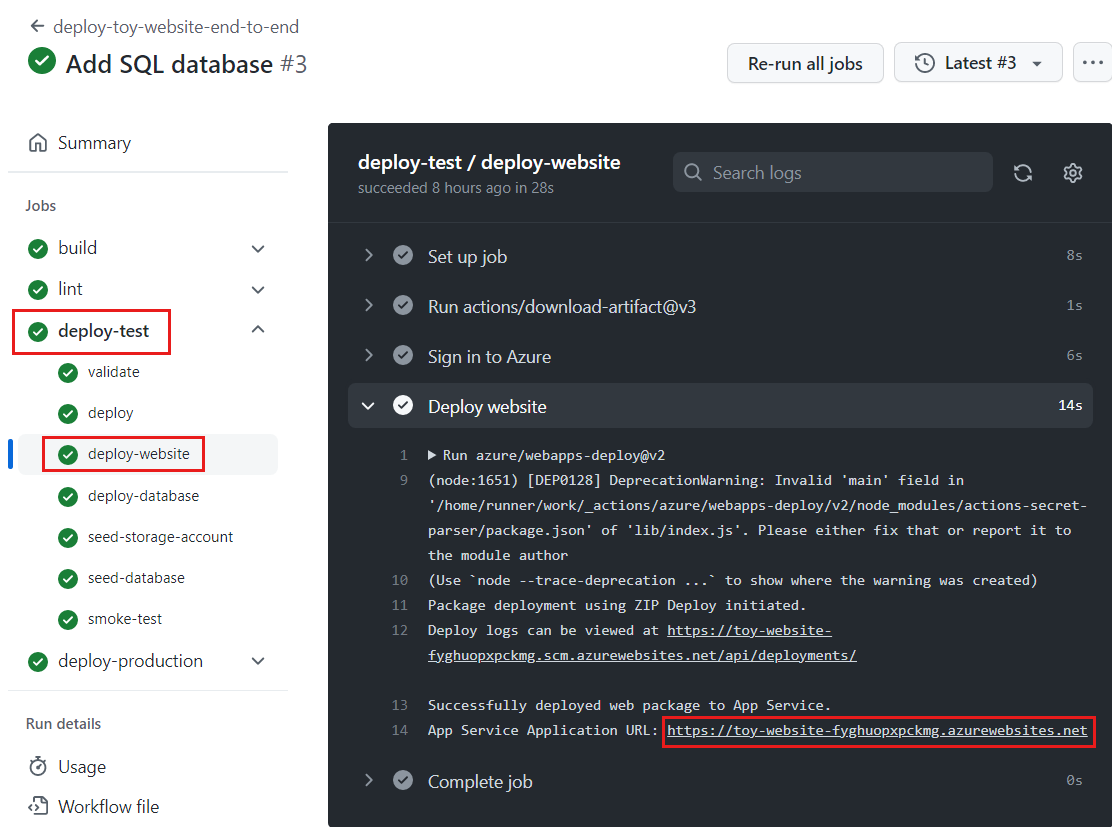Open the Workflow file link
1112x827 pixels.
(109, 807)
